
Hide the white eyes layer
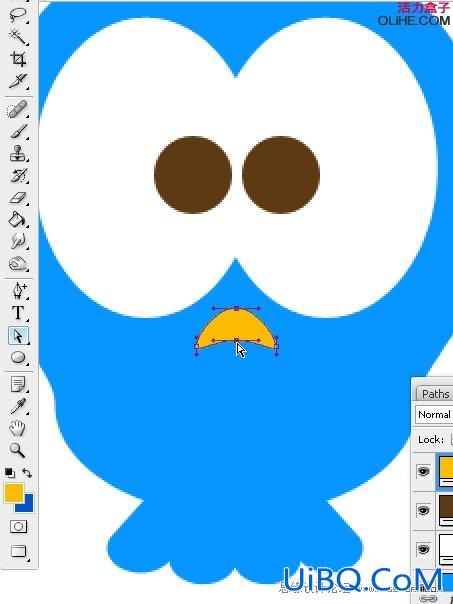click(423, 549)
